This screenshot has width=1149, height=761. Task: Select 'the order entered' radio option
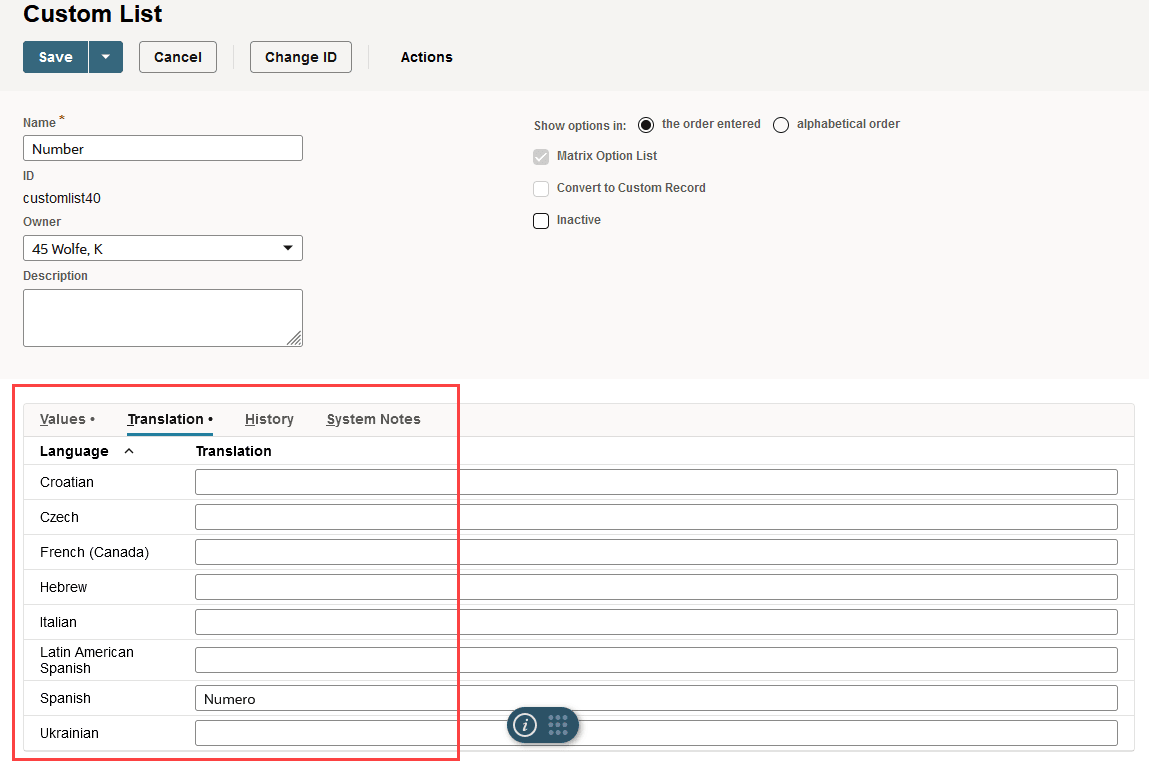click(646, 125)
